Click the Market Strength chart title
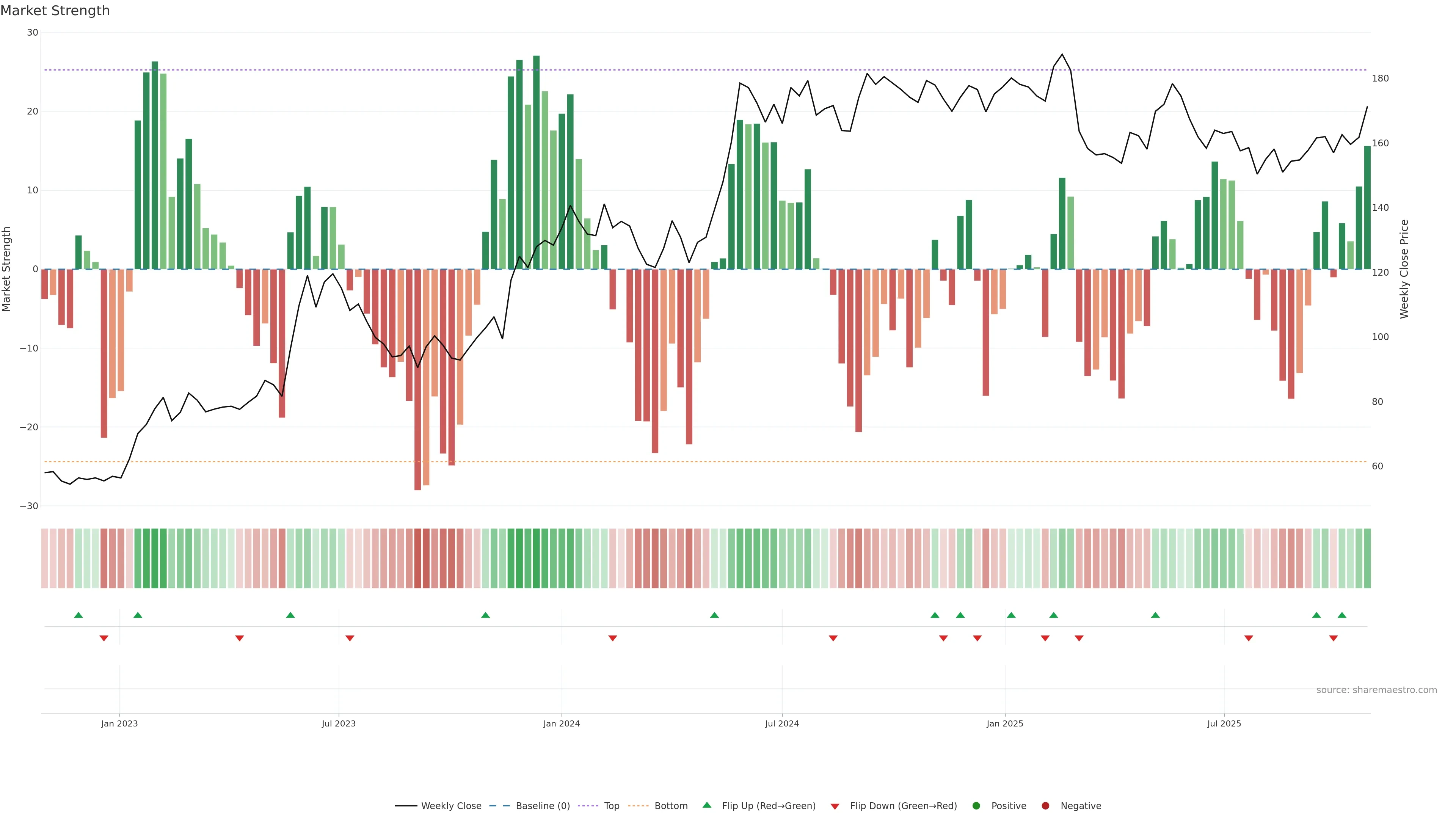 click(55, 11)
